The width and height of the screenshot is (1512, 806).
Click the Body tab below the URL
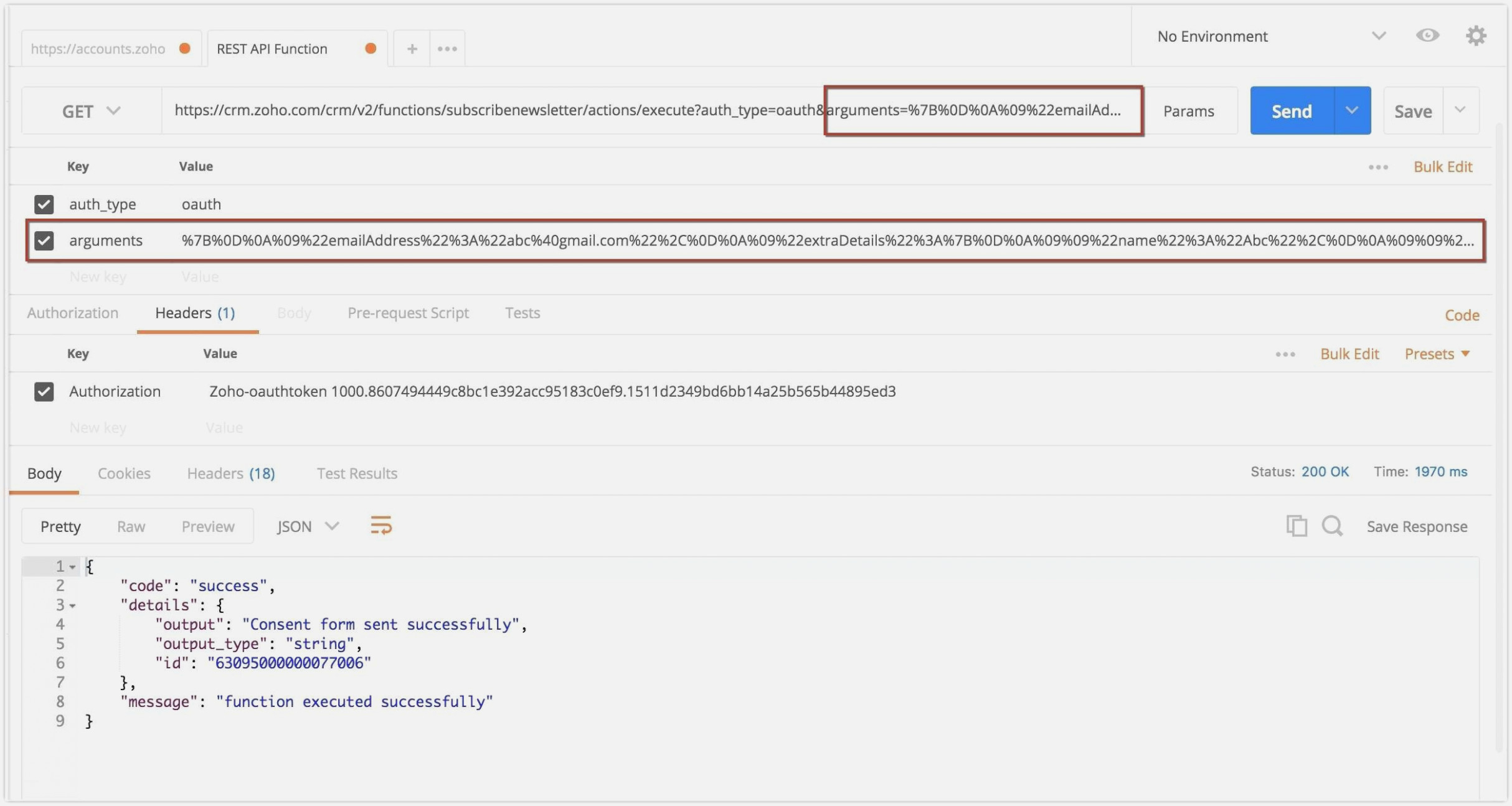tap(293, 313)
